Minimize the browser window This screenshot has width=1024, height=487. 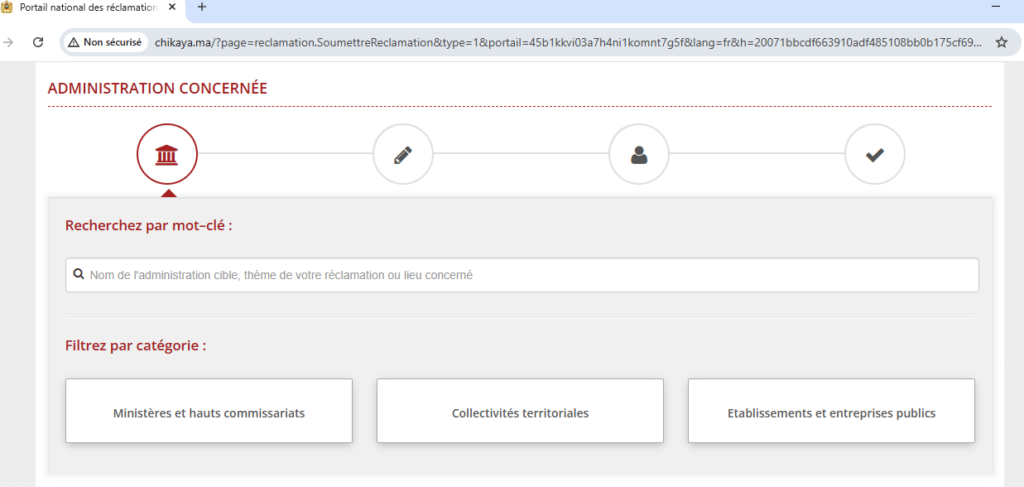pos(996,7)
